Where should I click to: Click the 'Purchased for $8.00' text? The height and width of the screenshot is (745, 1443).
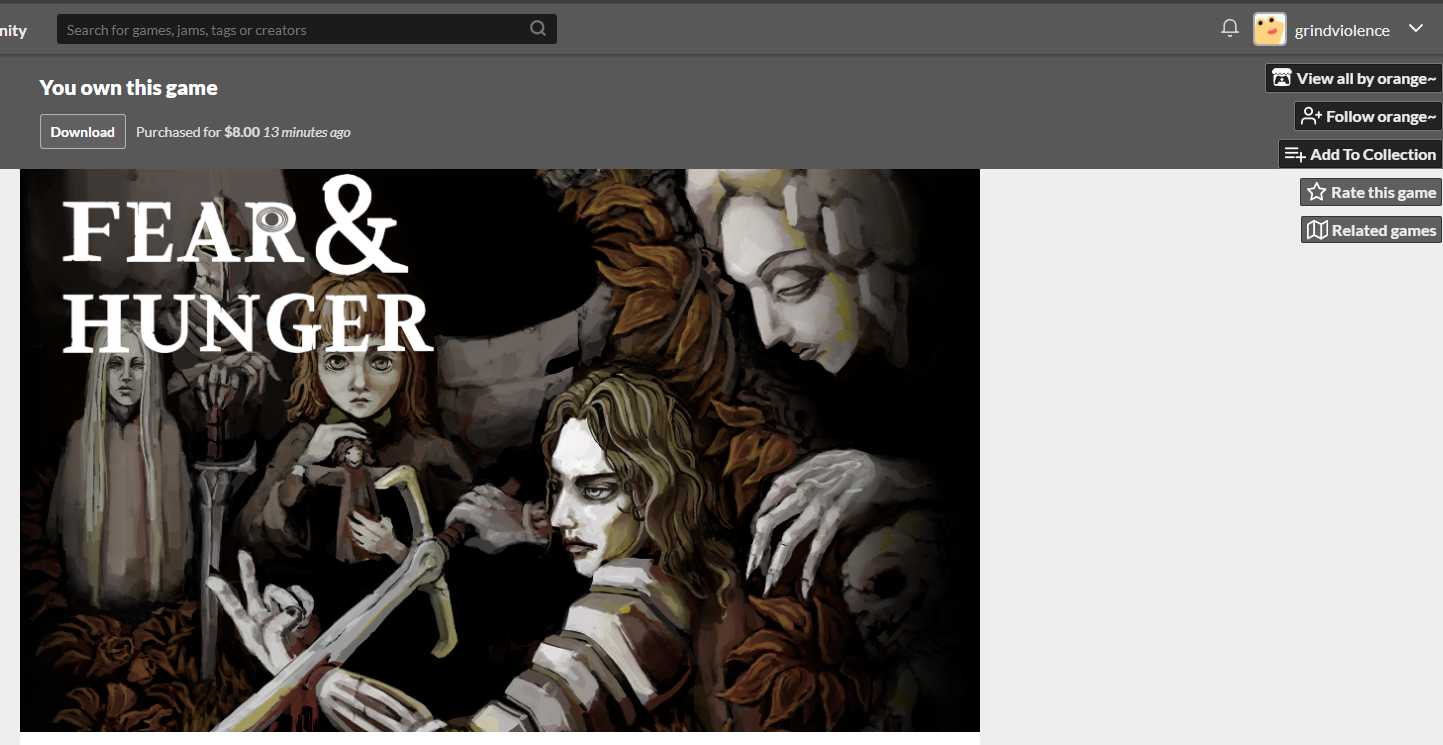click(x=198, y=132)
